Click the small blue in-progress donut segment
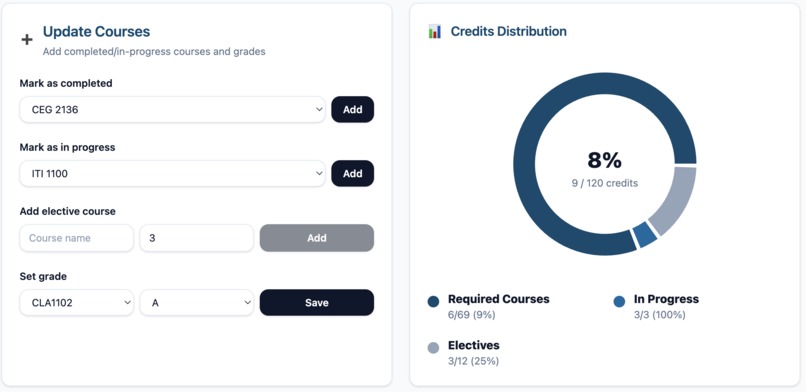Image resolution: width=806 pixels, height=392 pixels. 645,235
